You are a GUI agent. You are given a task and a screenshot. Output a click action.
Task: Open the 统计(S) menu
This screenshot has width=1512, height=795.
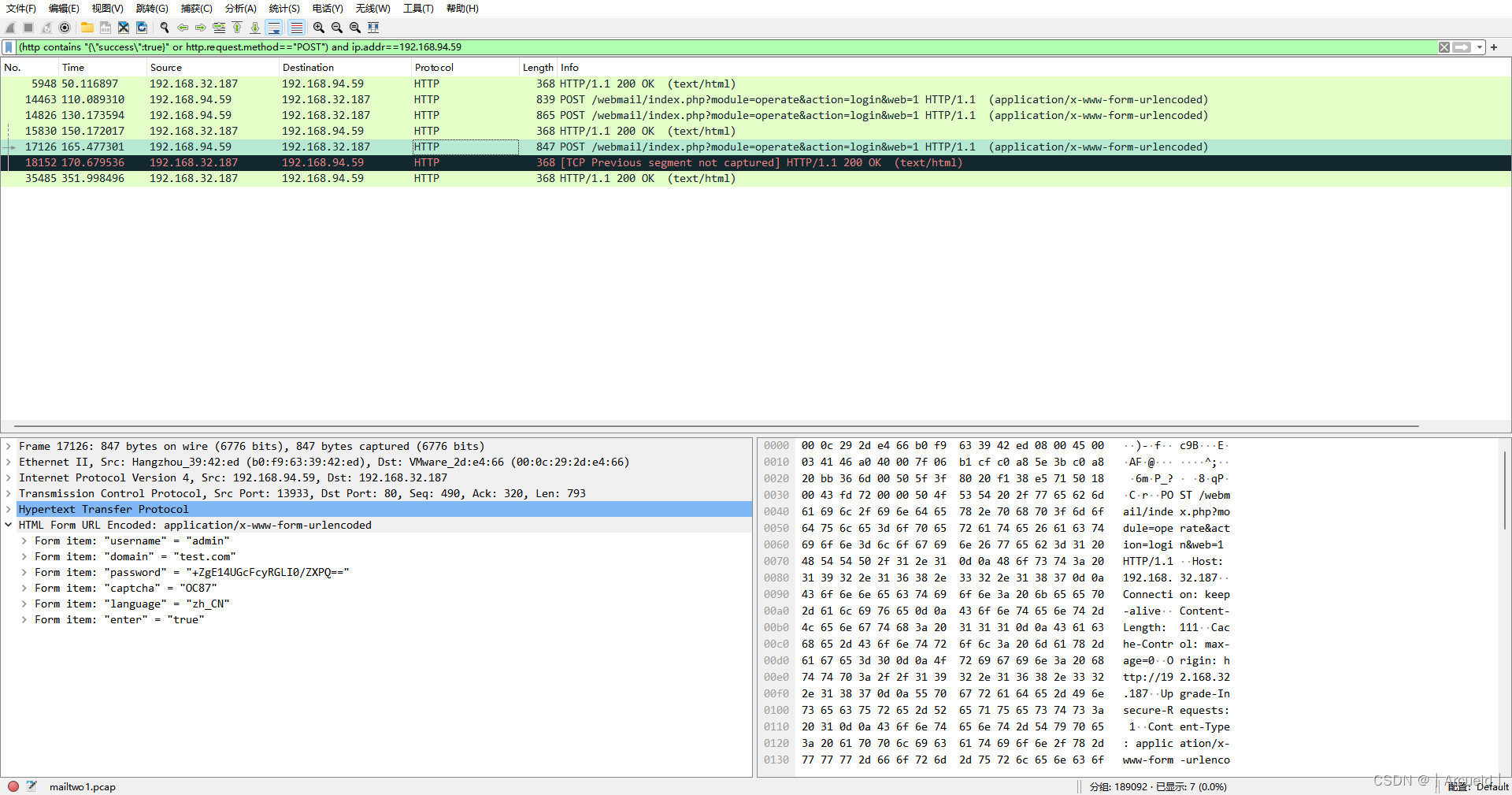(284, 9)
